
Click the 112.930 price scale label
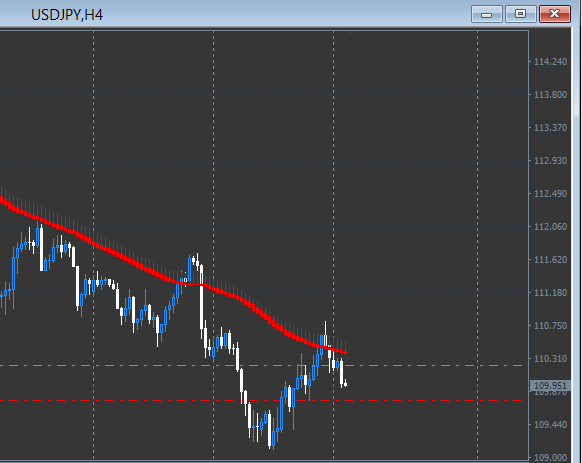click(550, 161)
